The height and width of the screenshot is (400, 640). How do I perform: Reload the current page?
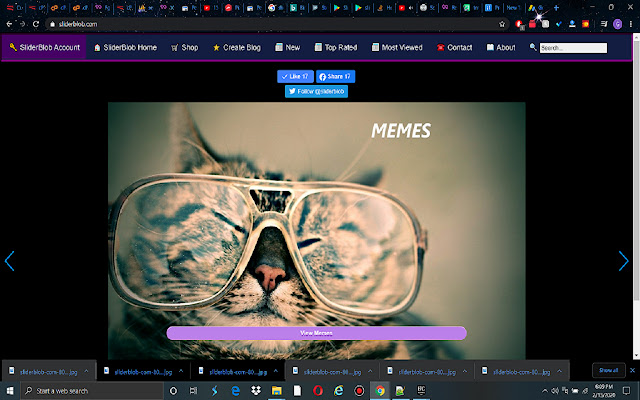point(36,24)
